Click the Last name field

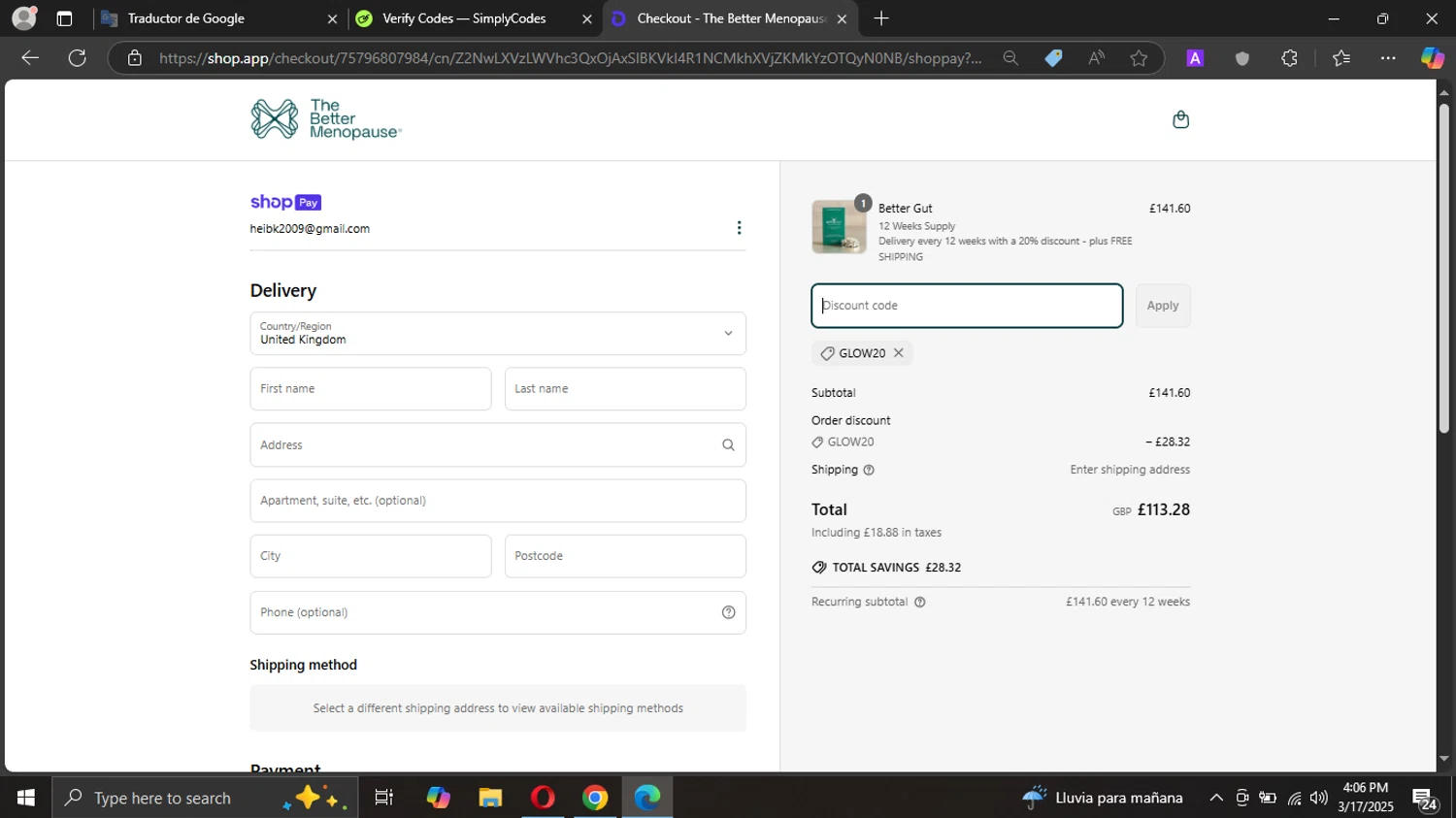pyautogui.click(x=625, y=389)
